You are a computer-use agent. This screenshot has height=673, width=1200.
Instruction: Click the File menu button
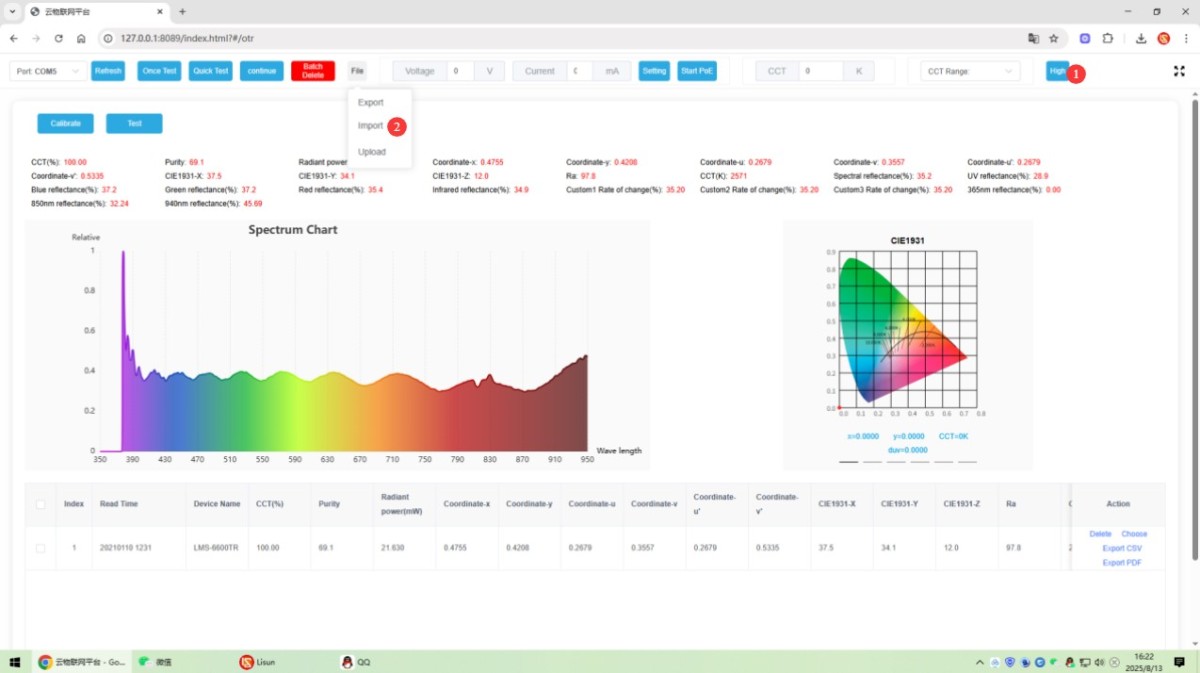[x=357, y=71]
